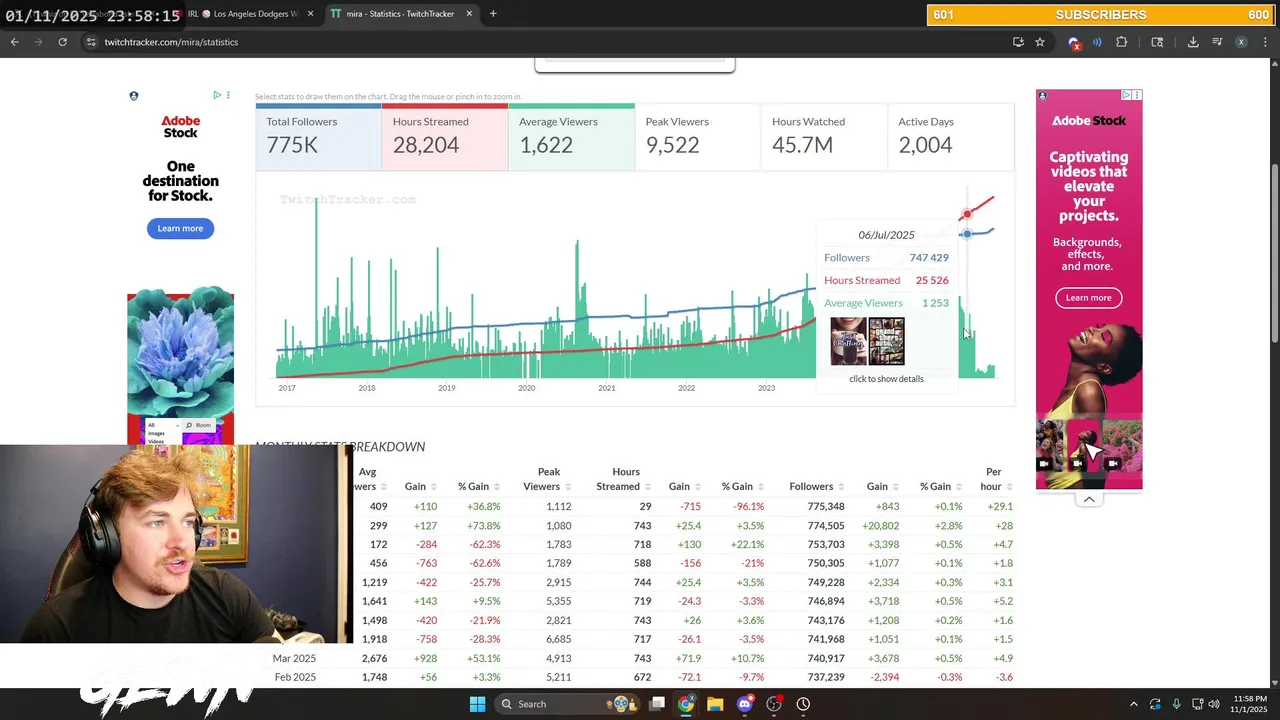1280x720 pixels.
Task: Open the Chrome profile avatar
Action: 1241,42
